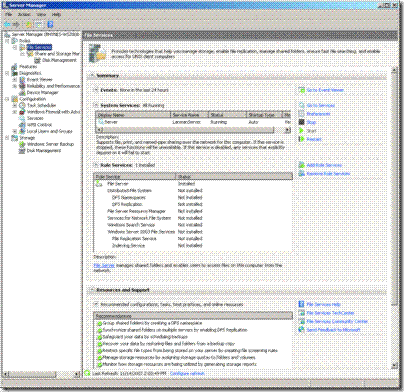
Task: Select the Windows Search Service row
Action: click(193, 225)
